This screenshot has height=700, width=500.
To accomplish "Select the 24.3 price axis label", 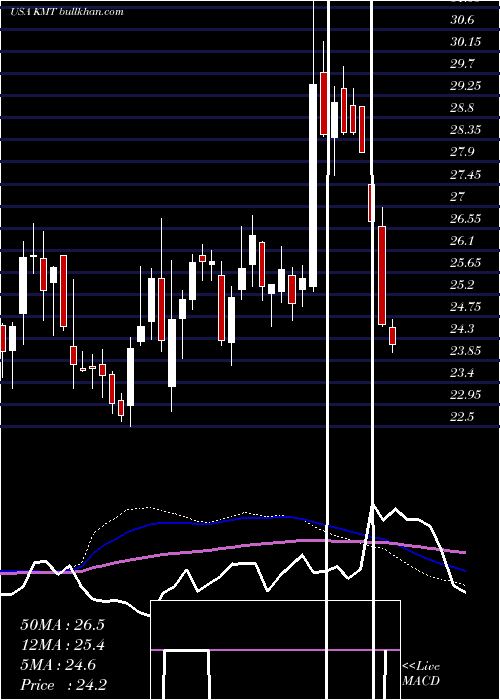I will tap(462, 329).
